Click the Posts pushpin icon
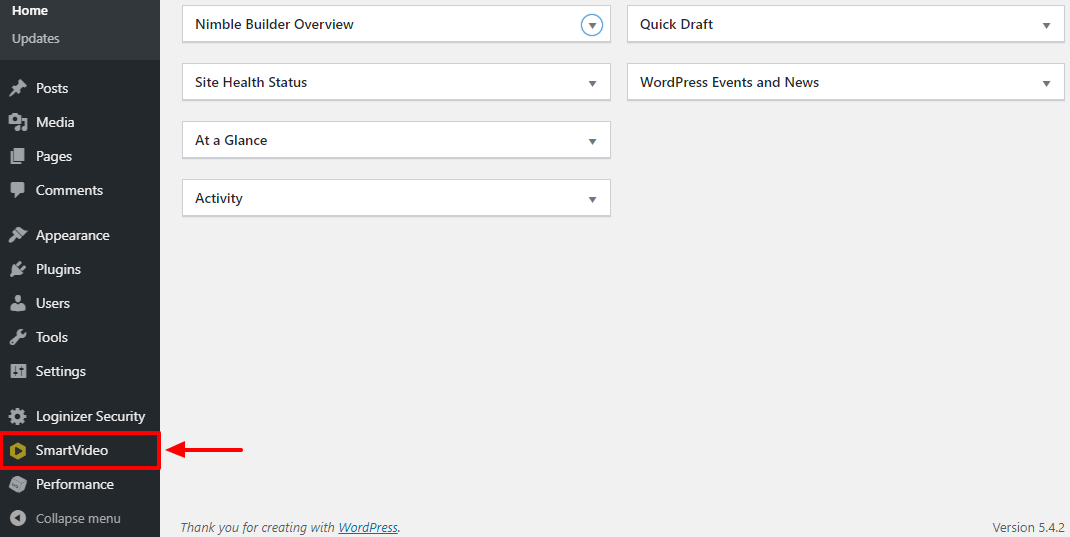 [x=18, y=88]
